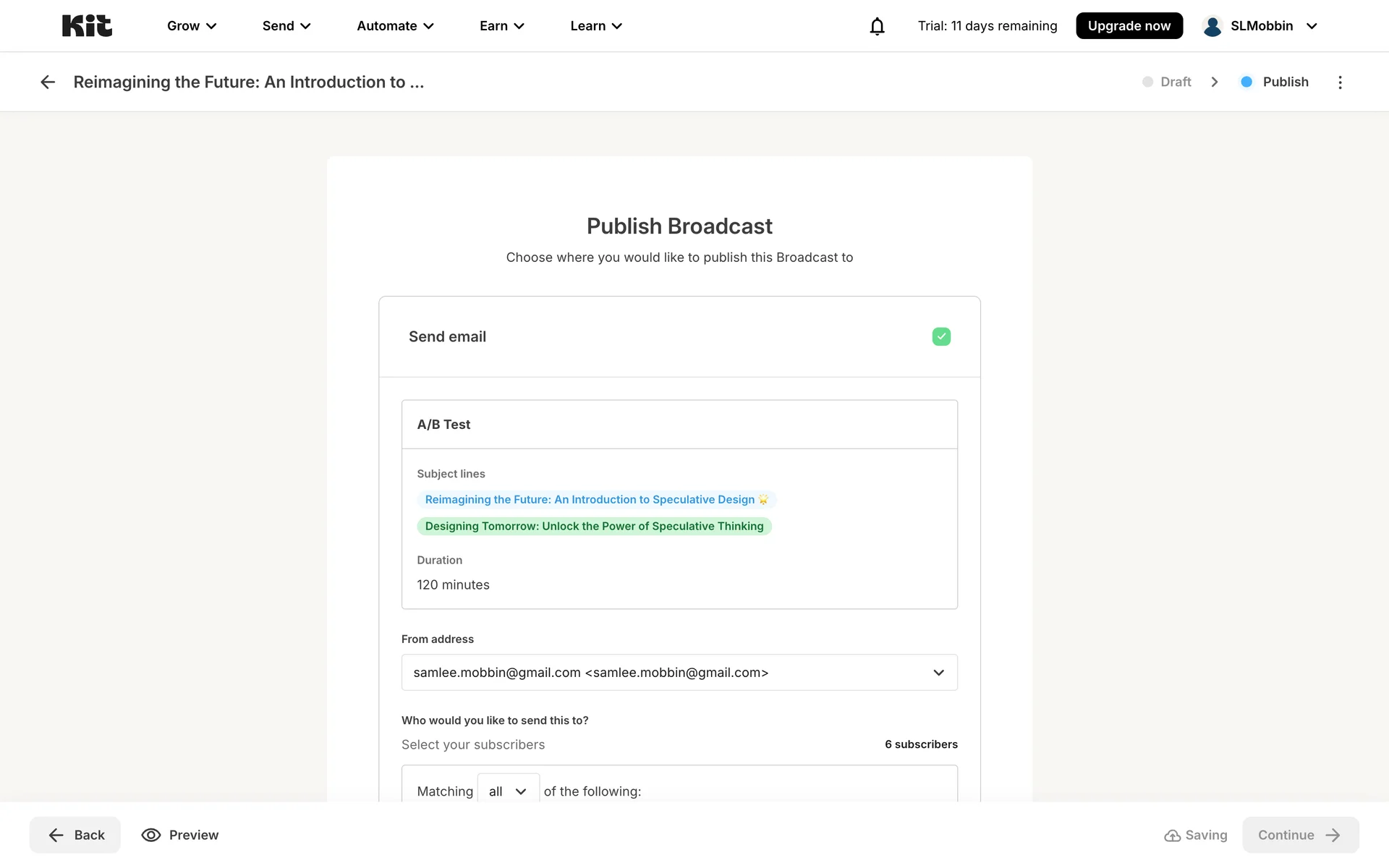Click the Back button at bottom
This screenshot has height=868, width=1389.
[75, 835]
